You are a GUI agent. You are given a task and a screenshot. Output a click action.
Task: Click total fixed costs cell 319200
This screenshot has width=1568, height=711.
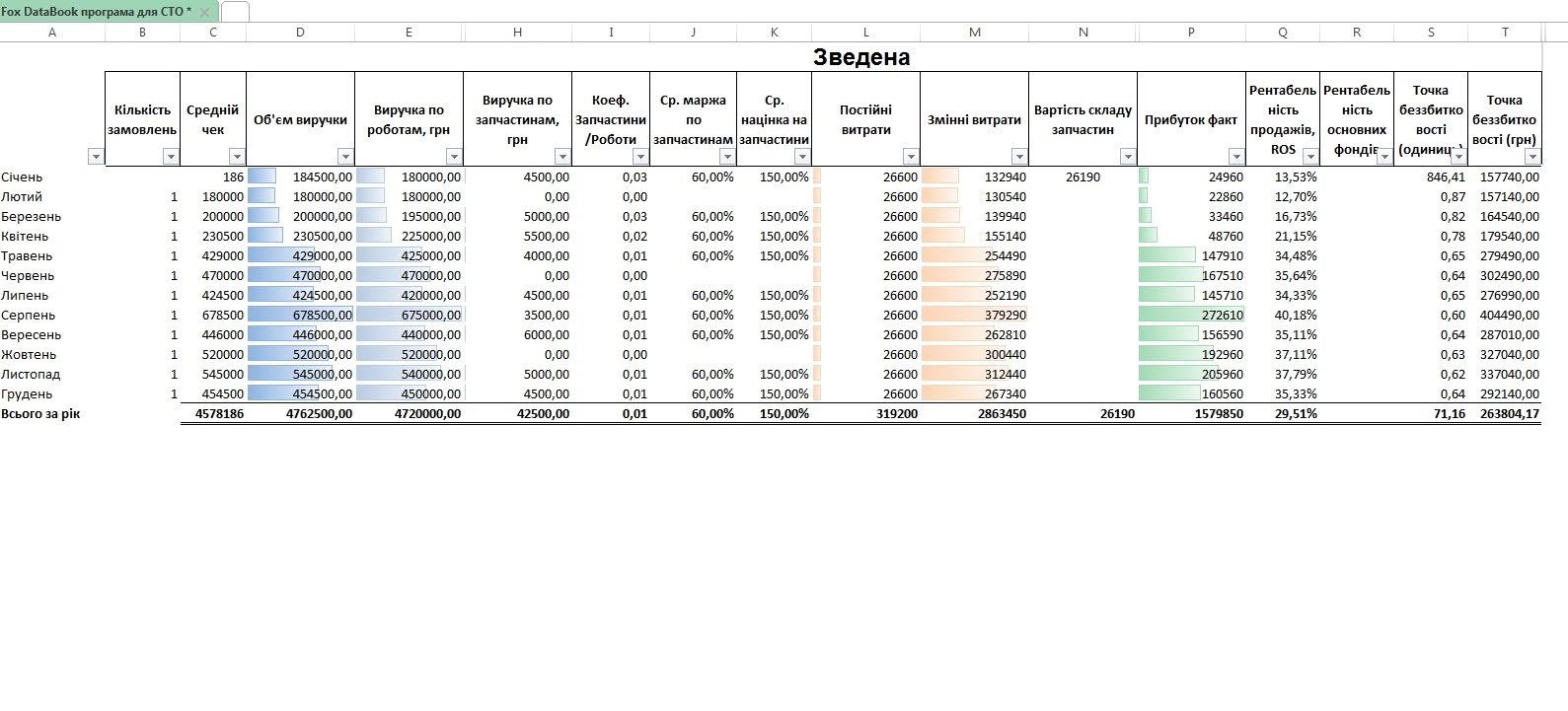865,414
